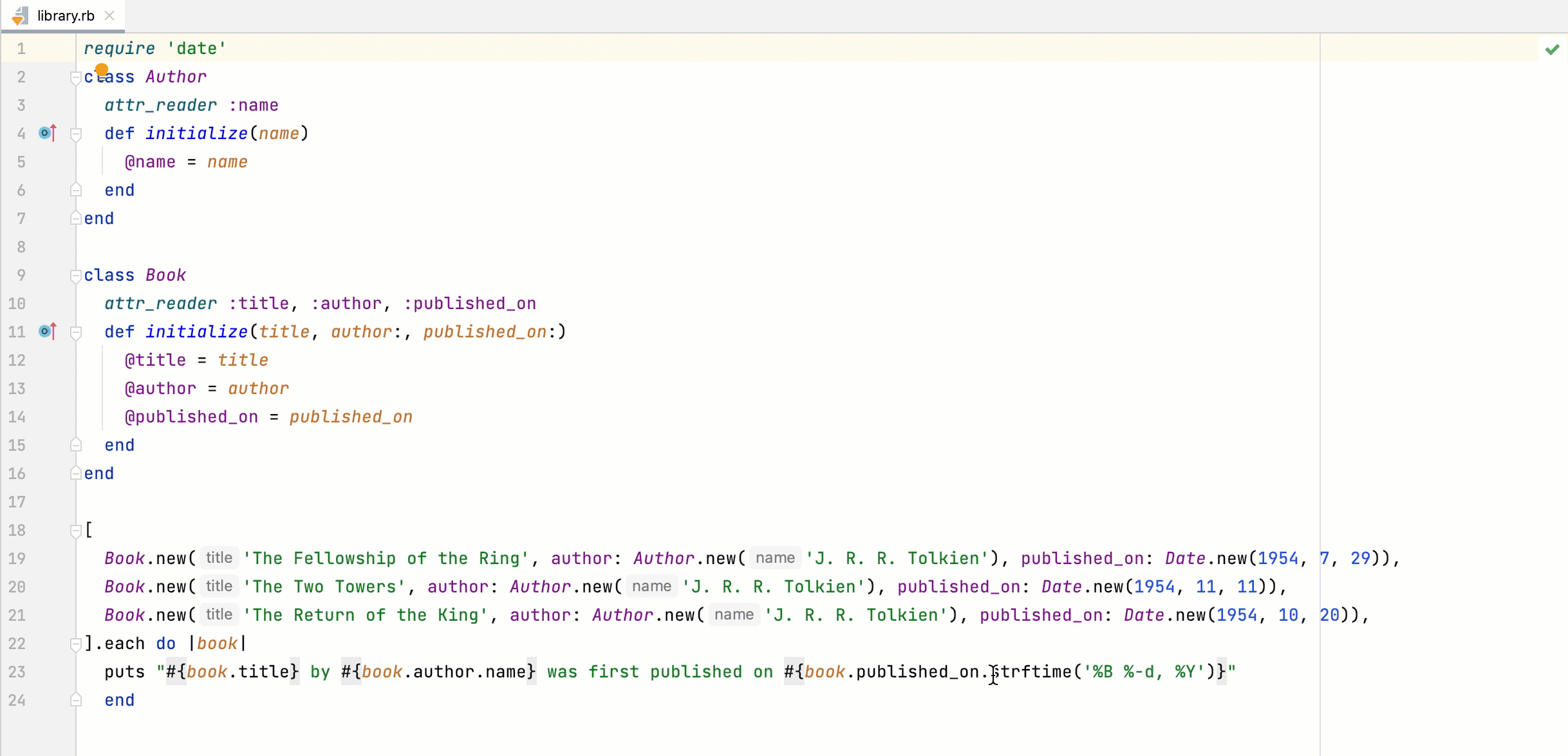The image size is (1568, 756).
Task: Click the title parameter hint on line 19
Action: [x=219, y=558]
